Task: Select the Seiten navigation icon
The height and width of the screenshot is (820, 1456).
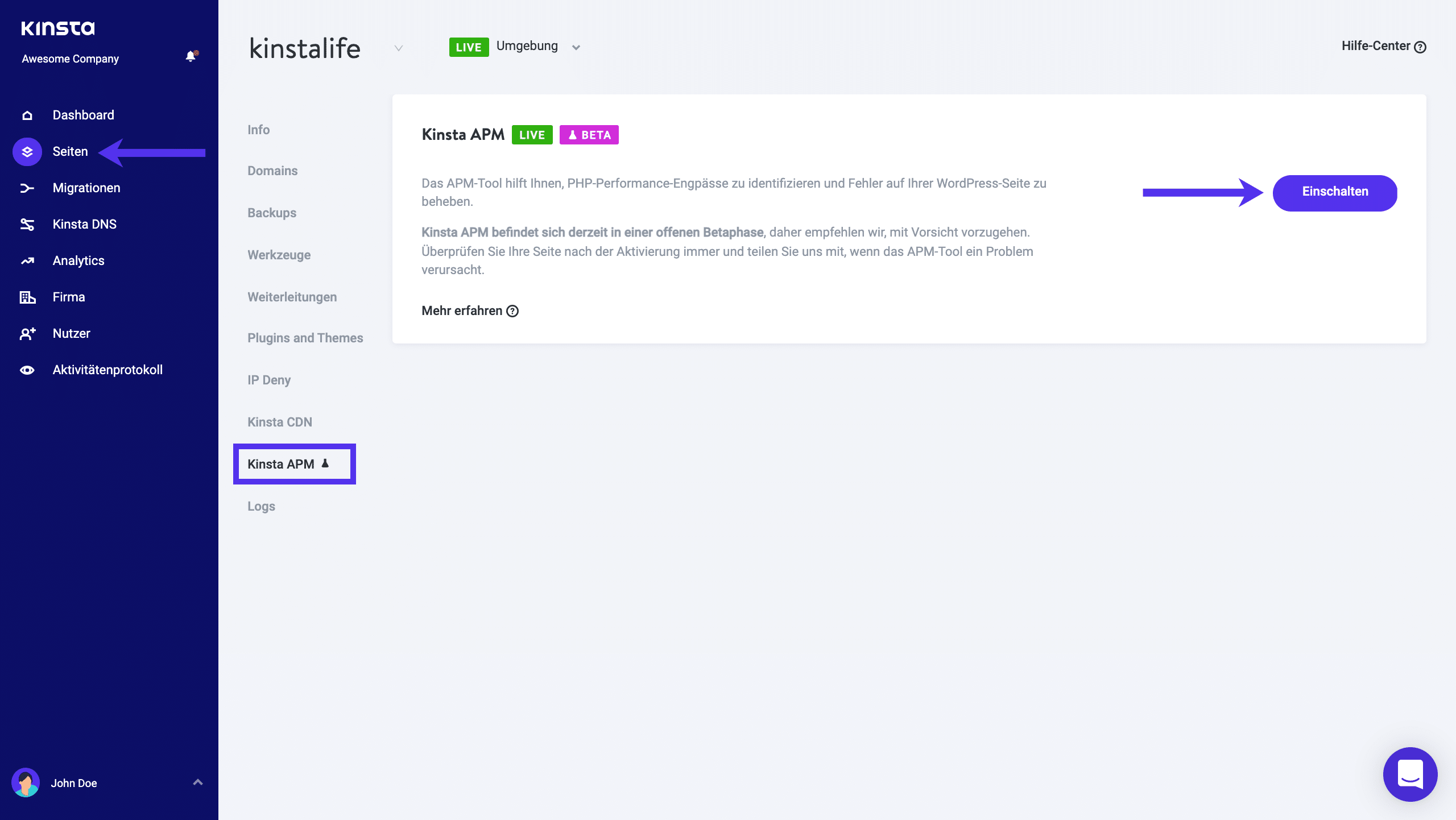Action: pos(27,151)
